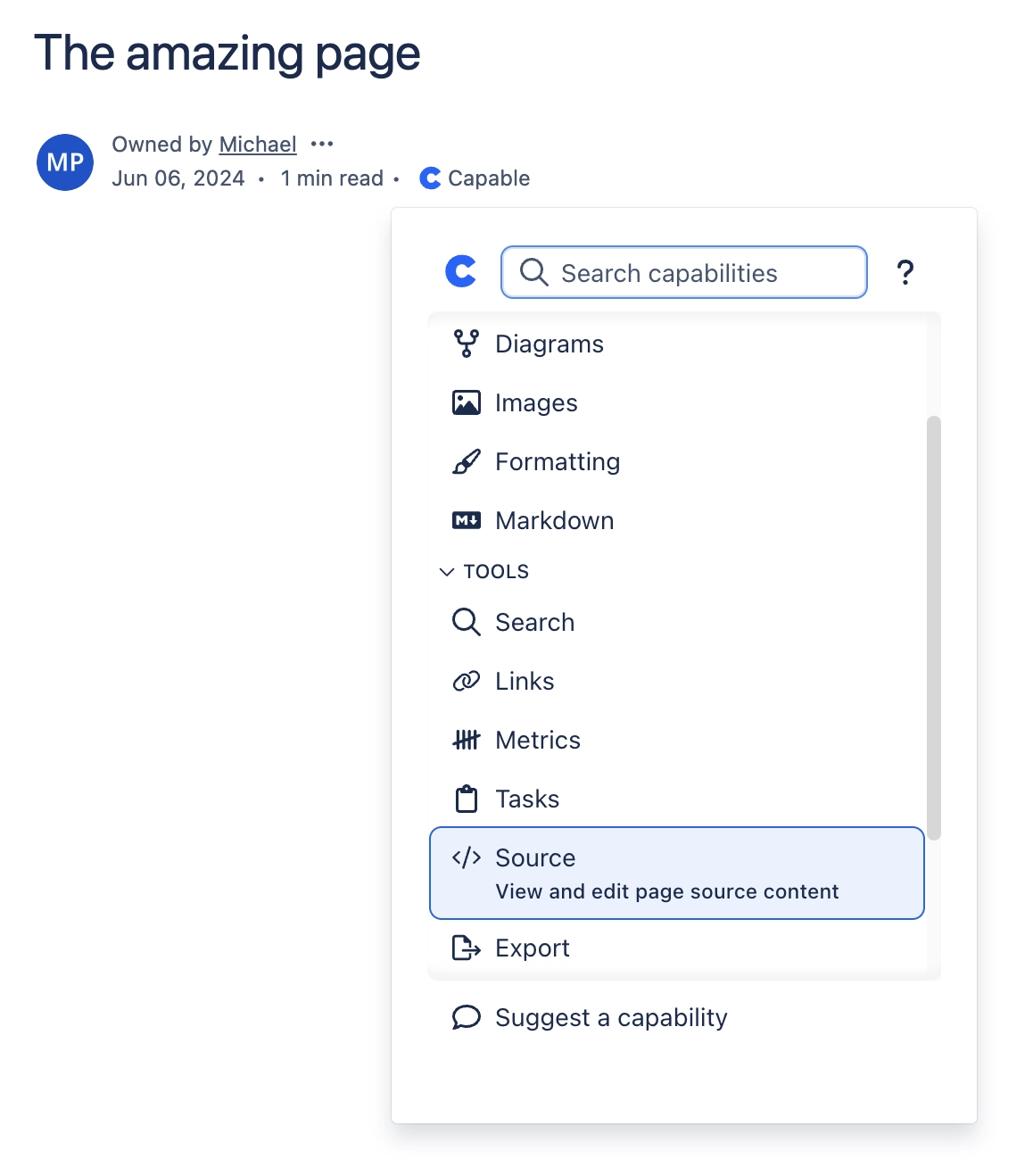The image size is (1033, 1176).
Task: Click the Tasks clipboard icon
Action: (467, 799)
